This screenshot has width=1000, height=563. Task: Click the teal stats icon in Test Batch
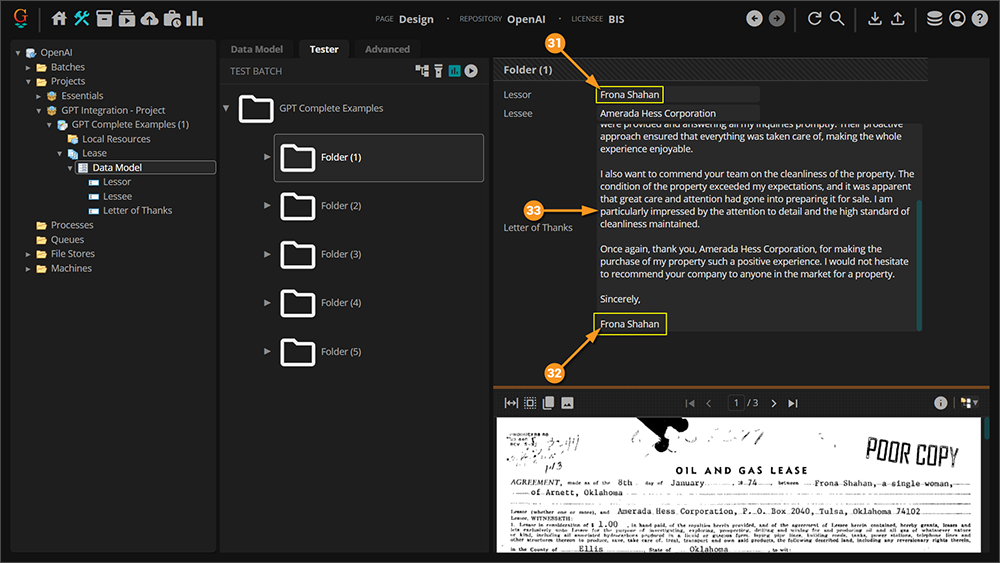pyautogui.click(x=454, y=71)
